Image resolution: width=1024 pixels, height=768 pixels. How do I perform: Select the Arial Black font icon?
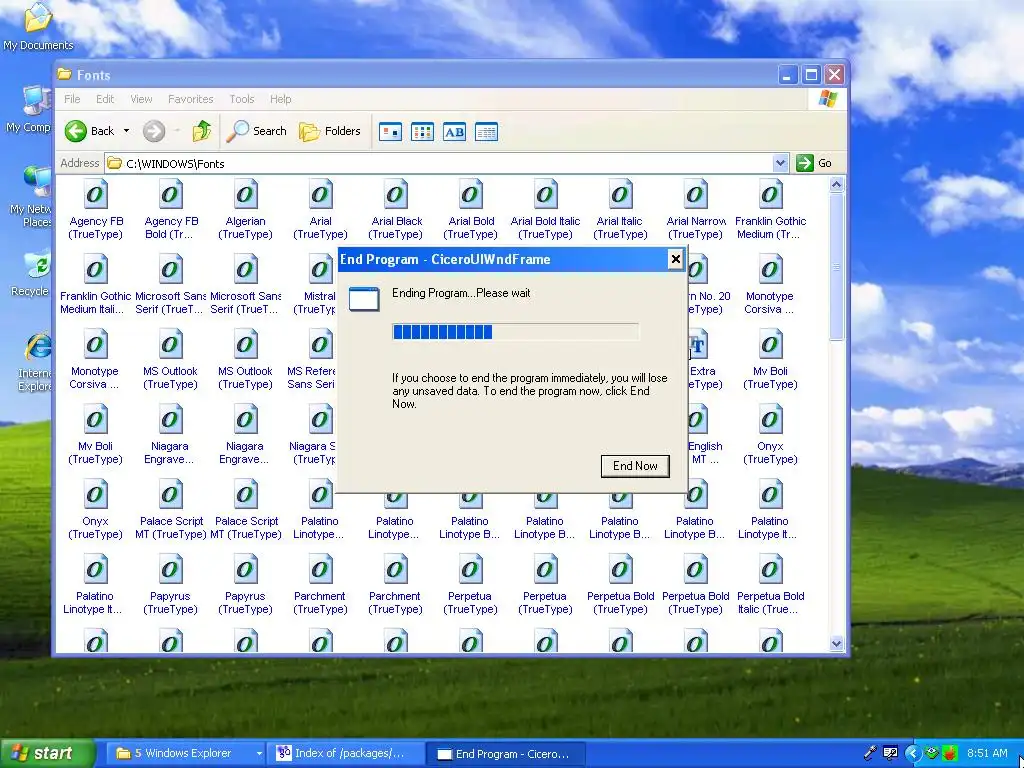pos(396,210)
